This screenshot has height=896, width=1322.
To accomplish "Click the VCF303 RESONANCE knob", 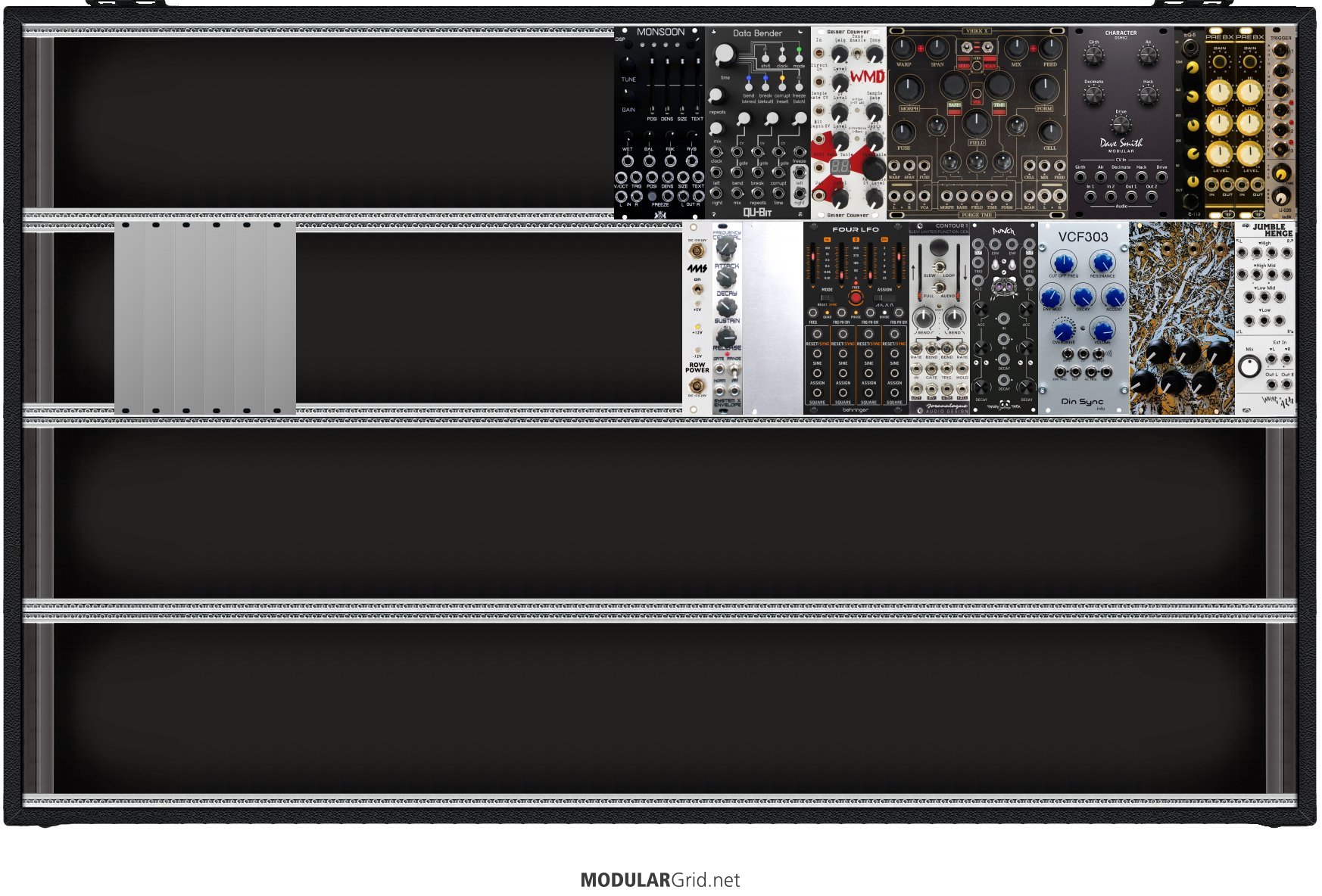I will click(1102, 263).
